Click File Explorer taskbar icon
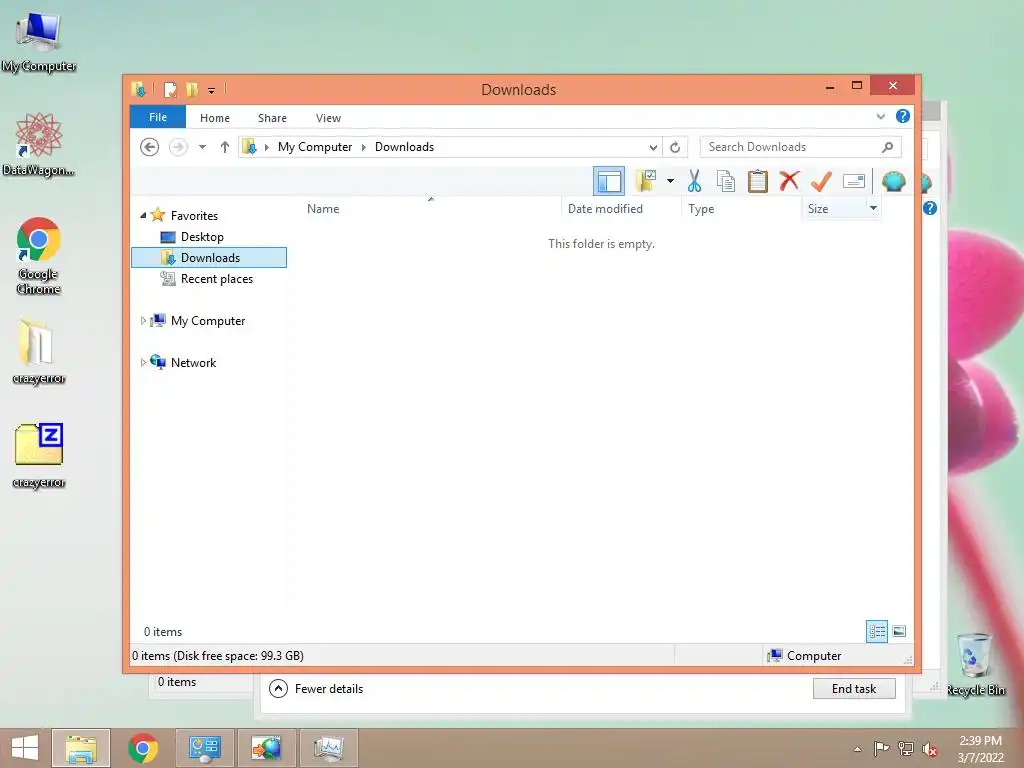 point(81,748)
